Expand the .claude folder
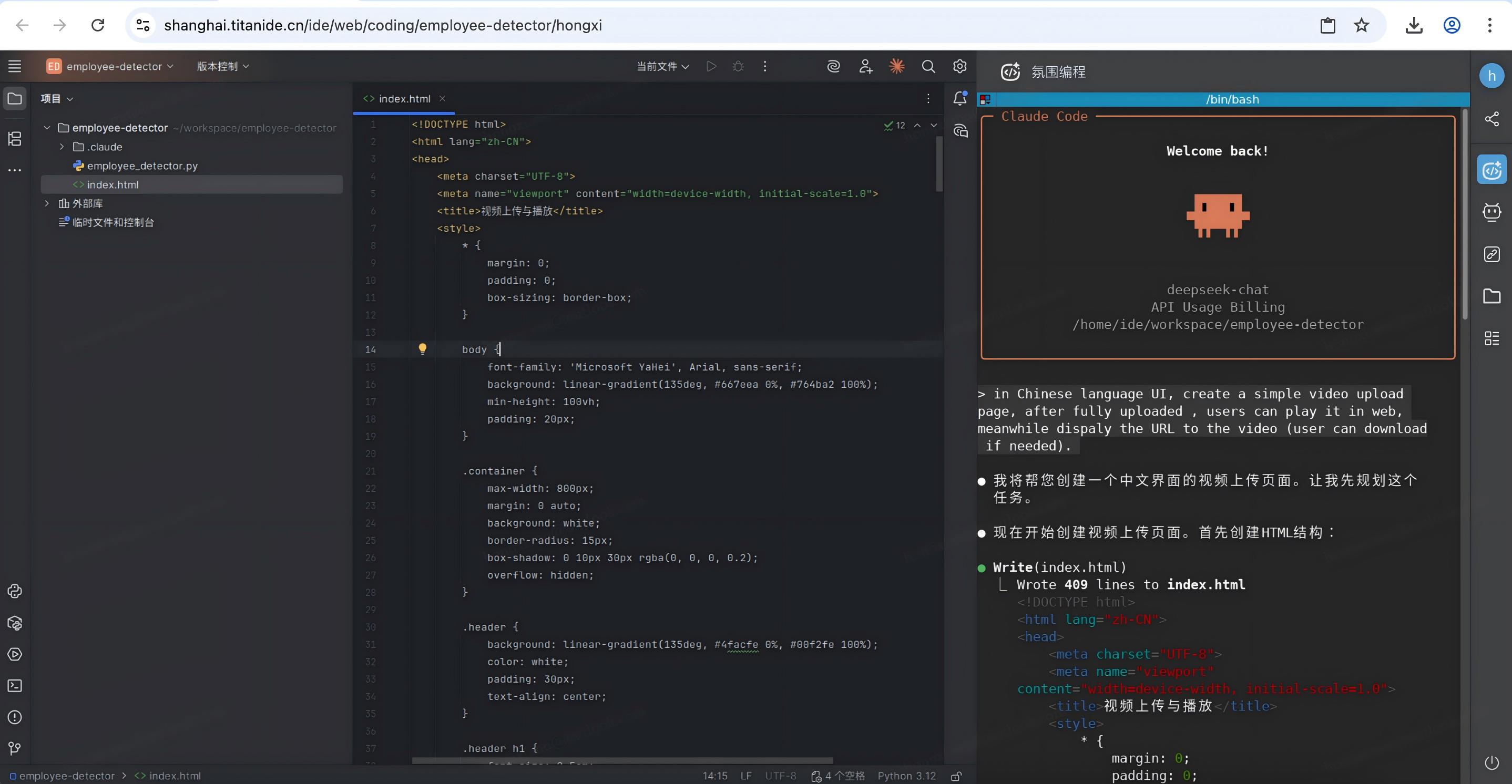 coord(62,147)
